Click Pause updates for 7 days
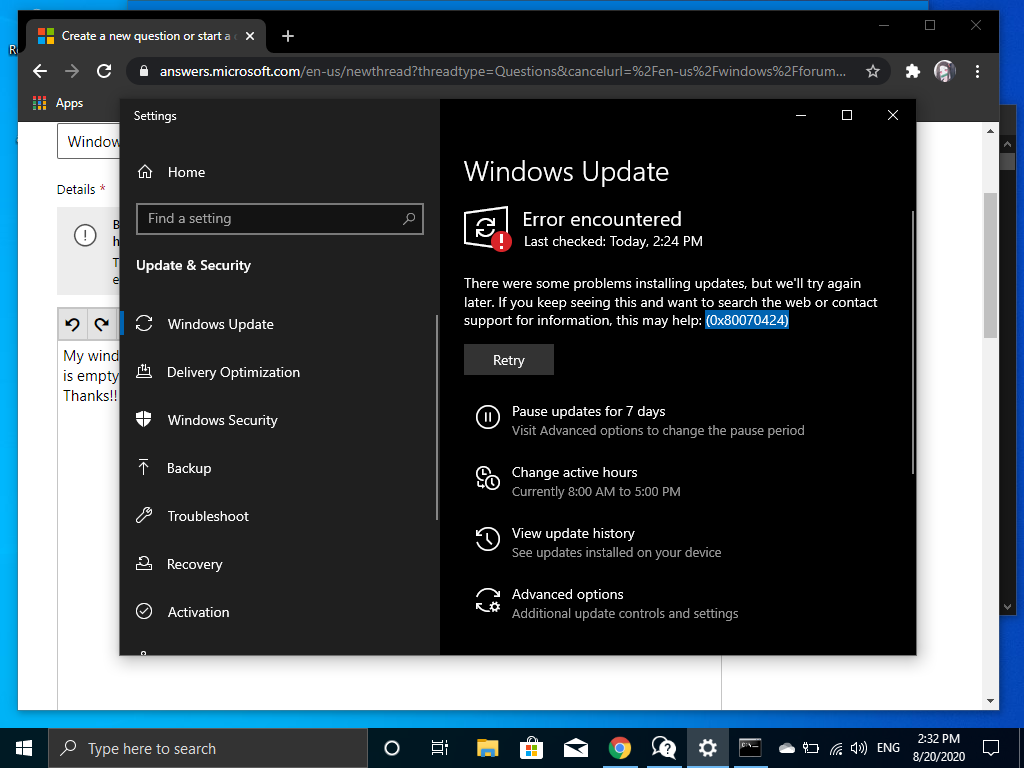The height and width of the screenshot is (768, 1024). pos(588,411)
